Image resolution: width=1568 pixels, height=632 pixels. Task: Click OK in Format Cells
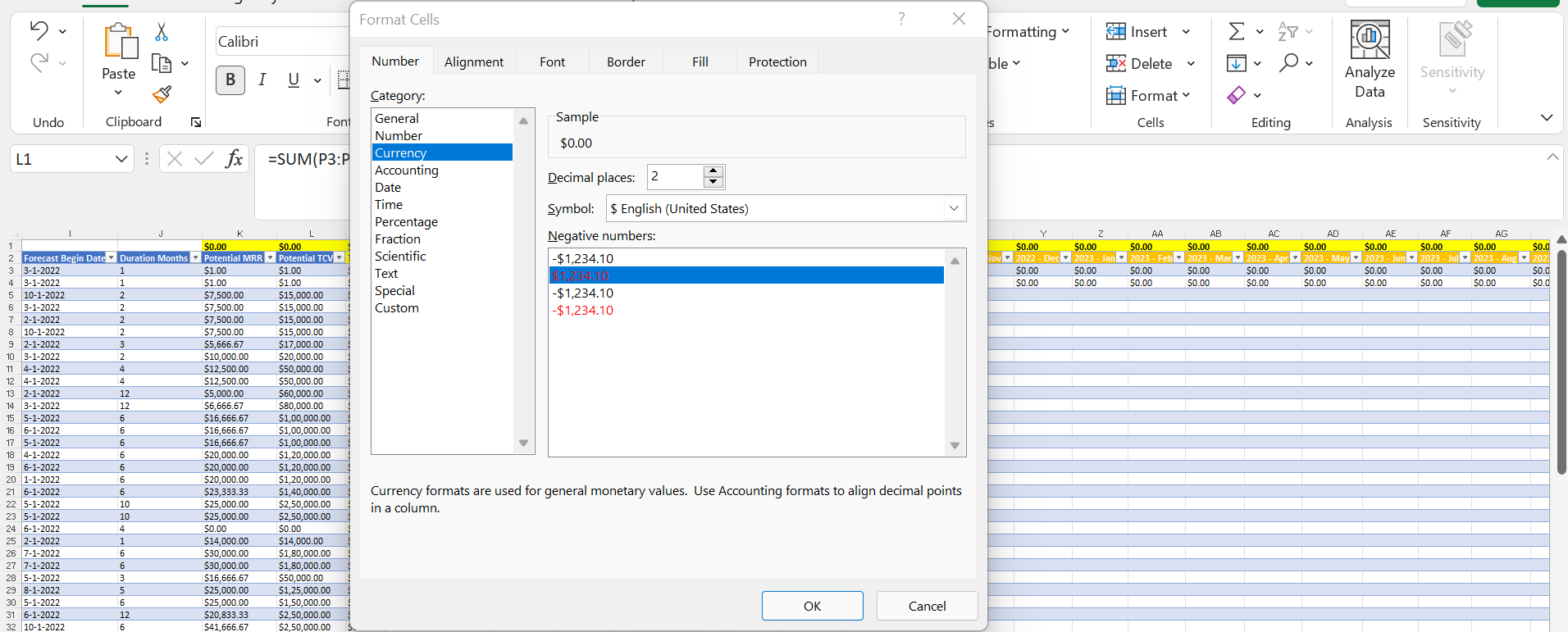coord(812,606)
